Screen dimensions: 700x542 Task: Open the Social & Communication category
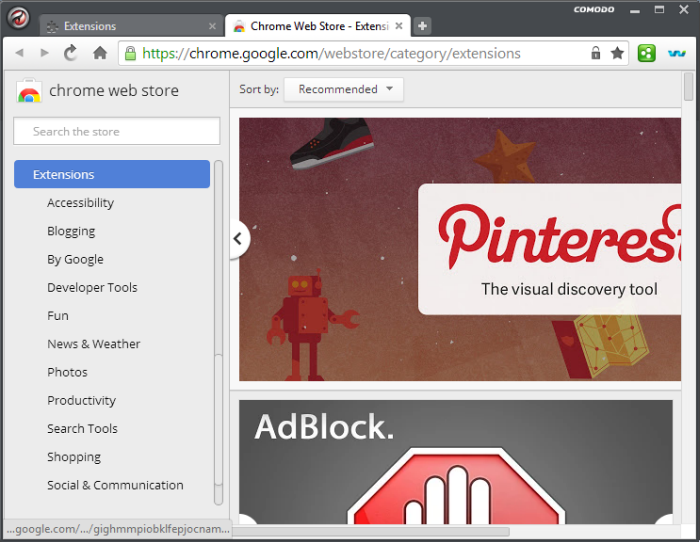[x=115, y=485]
